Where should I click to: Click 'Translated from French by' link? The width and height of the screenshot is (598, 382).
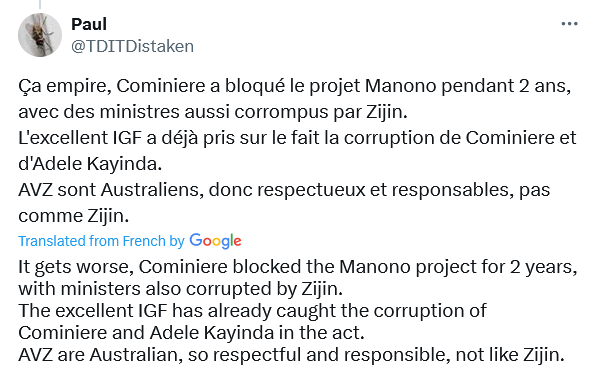101,241
